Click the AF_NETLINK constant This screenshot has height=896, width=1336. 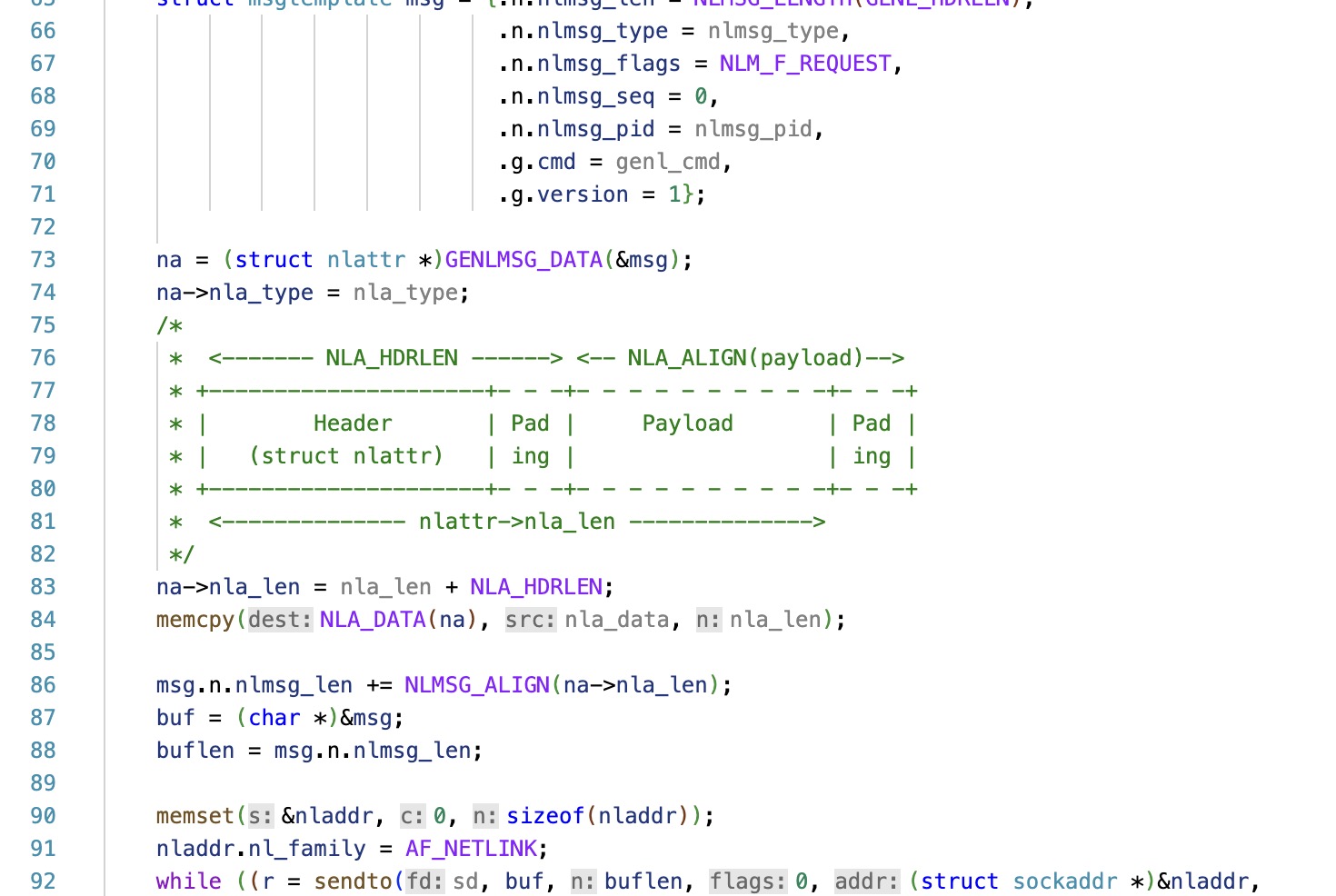[x=471, y=849]
